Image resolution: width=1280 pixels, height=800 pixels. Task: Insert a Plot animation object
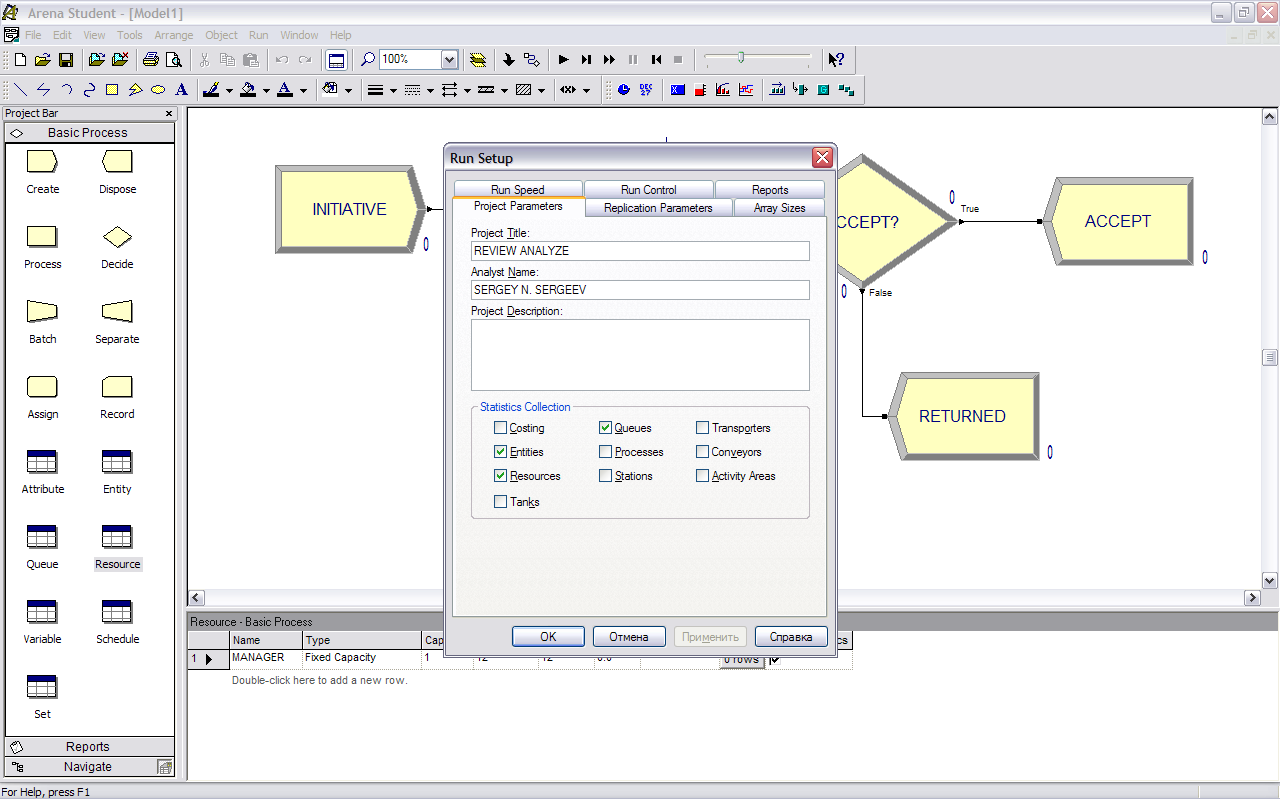(746, 90)
